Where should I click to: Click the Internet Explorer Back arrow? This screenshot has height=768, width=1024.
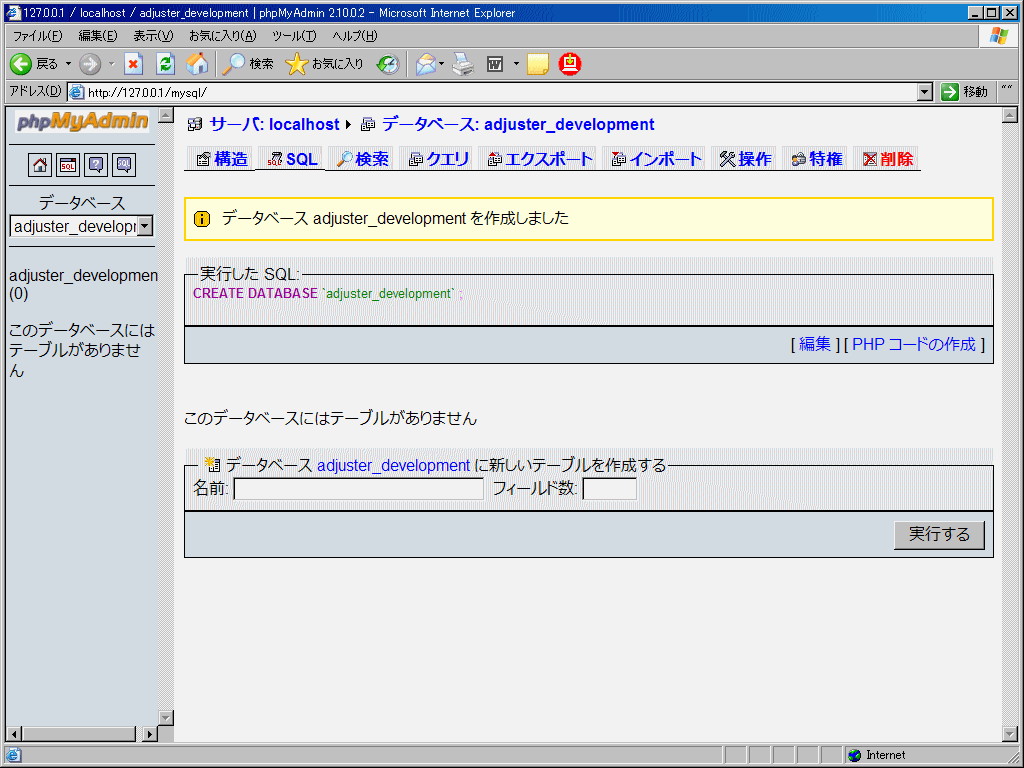click(21, 63)
